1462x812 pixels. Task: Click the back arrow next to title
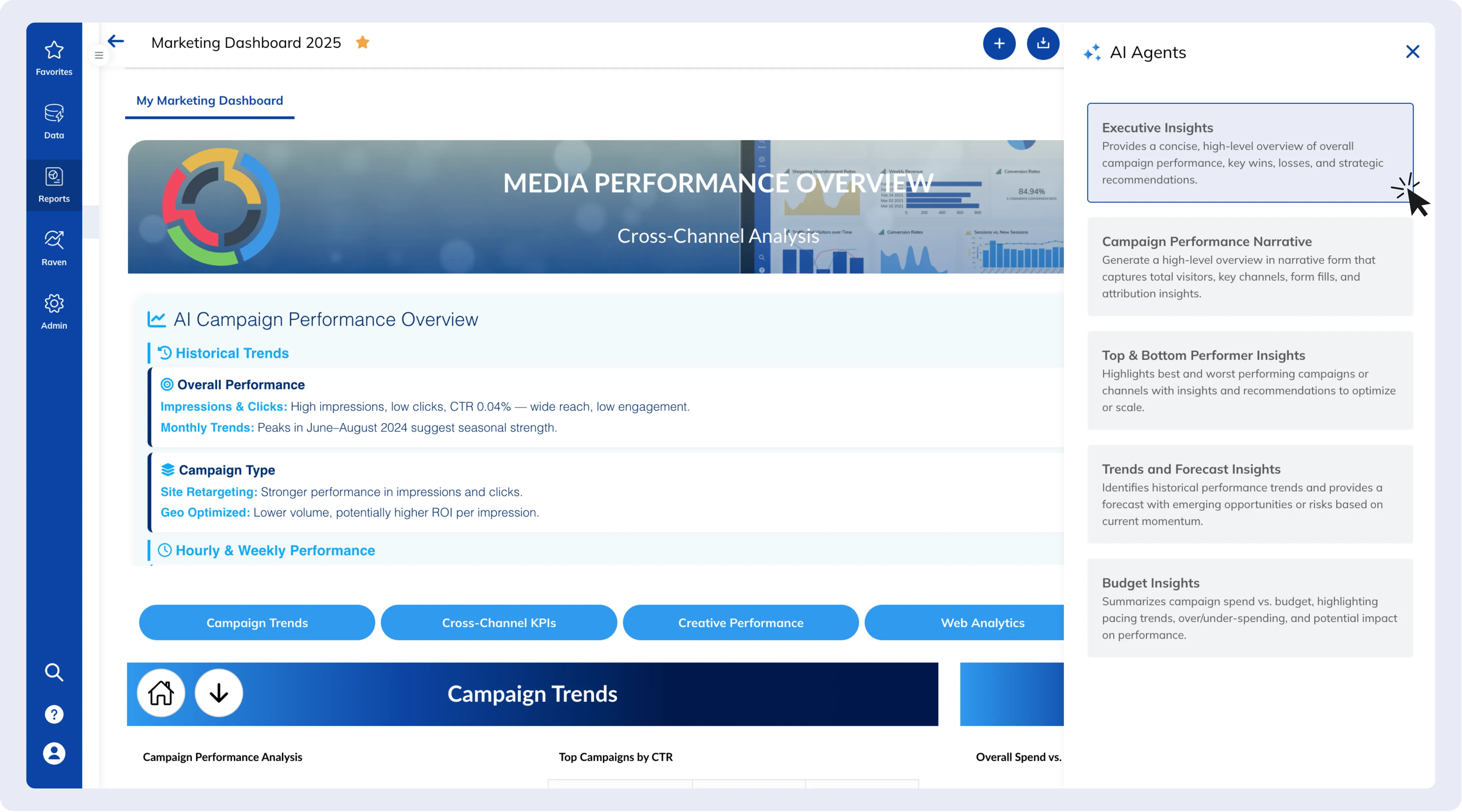116,42
